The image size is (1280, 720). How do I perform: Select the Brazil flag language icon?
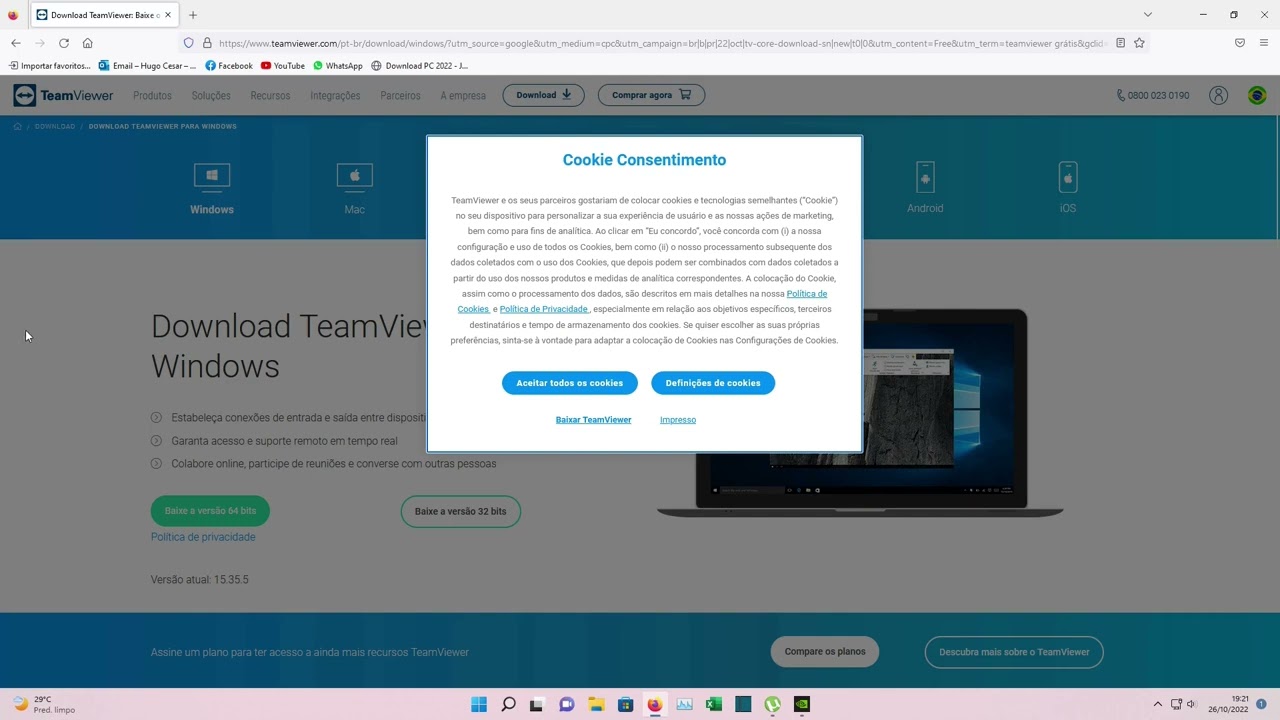[1257, 95]
